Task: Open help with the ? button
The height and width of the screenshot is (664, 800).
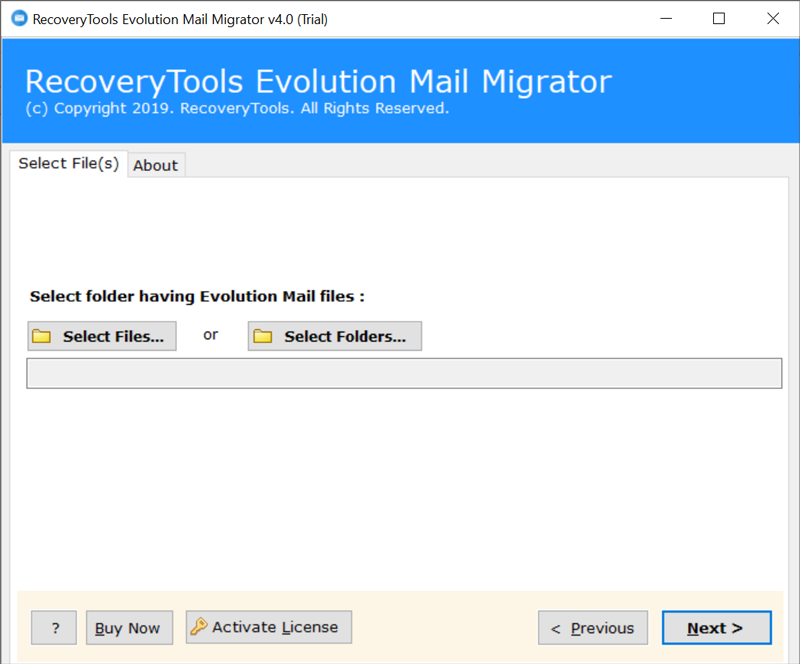Action: click(54, 628)
